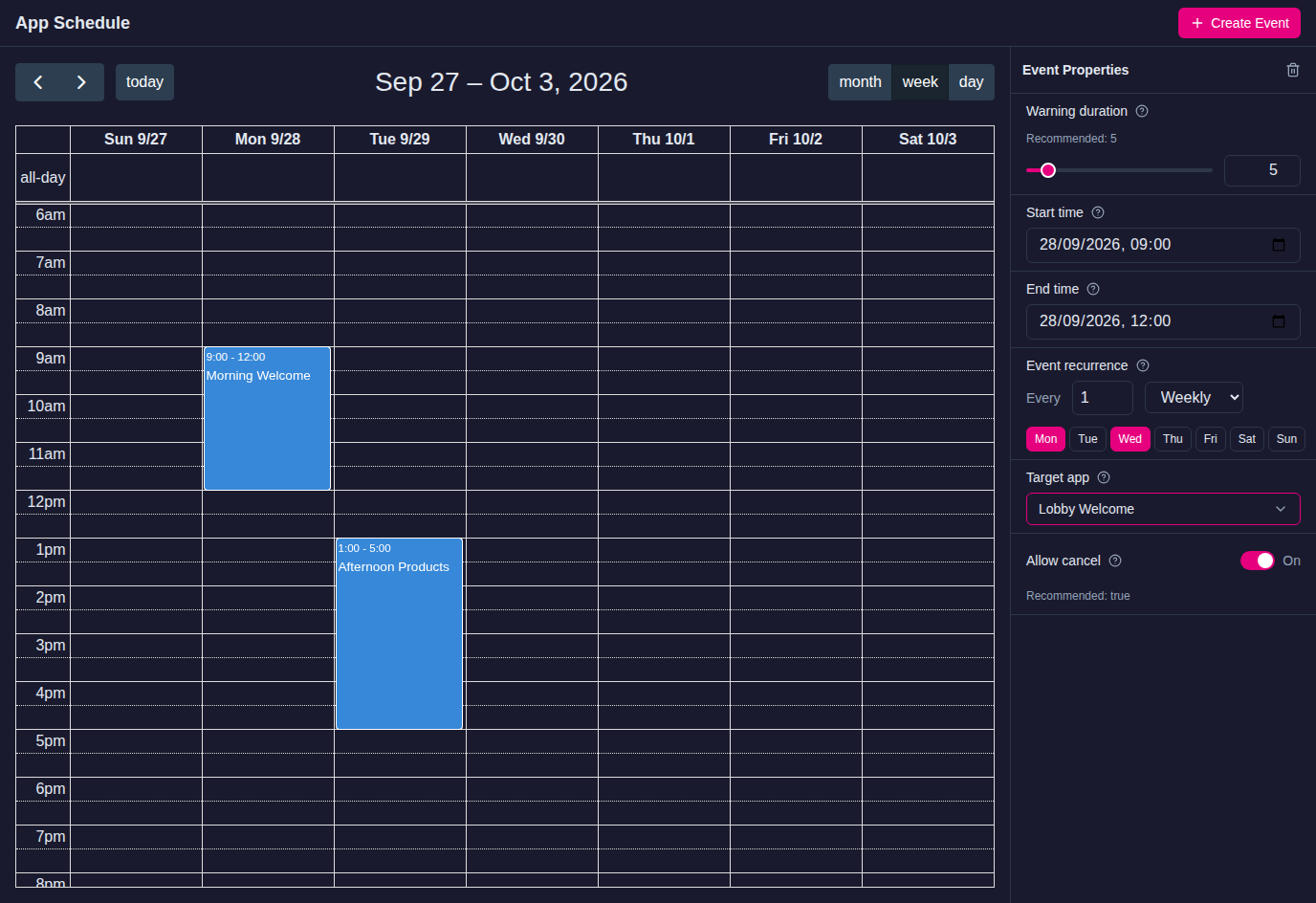The height and width of the screenshot is (903, 1316).
Task: Click the Create Event button
Action: pyautogui.click(x=1239, y=23)
